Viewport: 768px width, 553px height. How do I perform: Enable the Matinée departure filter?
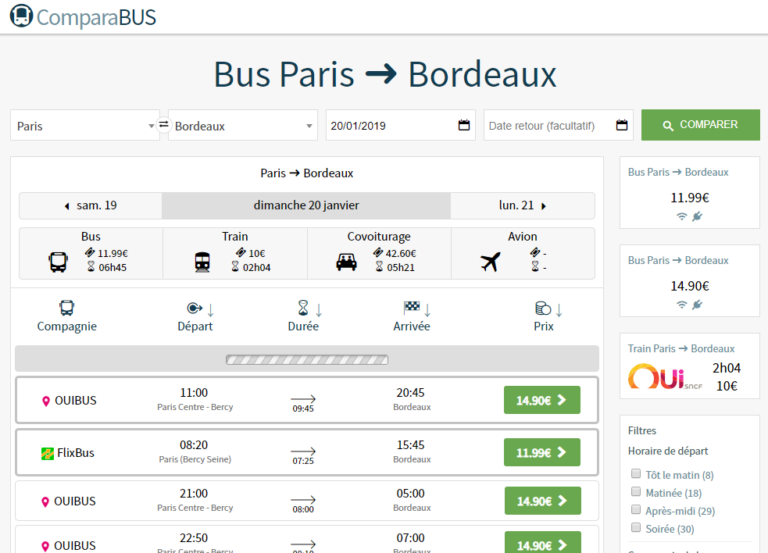point(636,492)
